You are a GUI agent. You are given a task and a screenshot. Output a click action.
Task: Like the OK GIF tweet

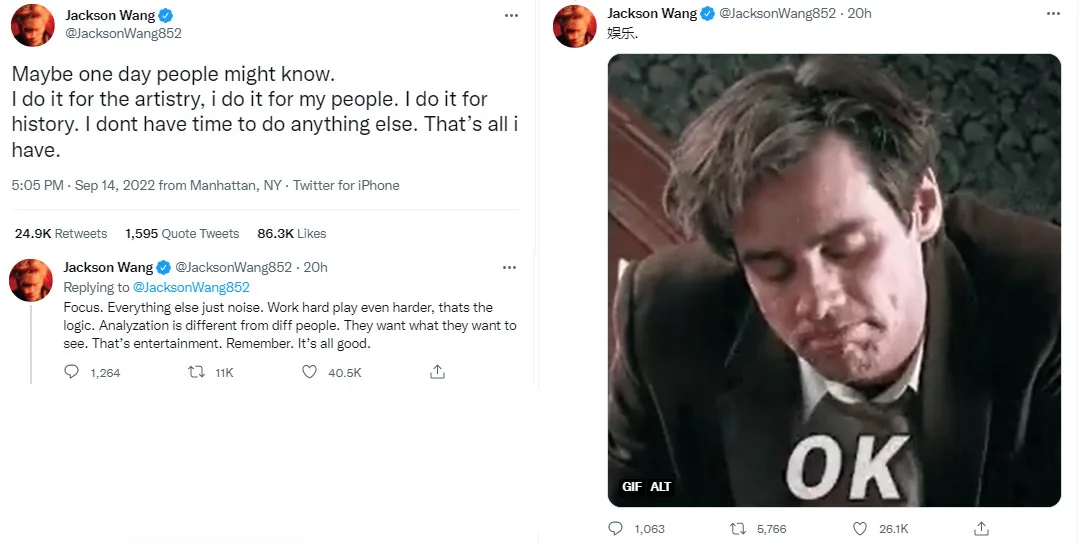click(x=859, y=528)
